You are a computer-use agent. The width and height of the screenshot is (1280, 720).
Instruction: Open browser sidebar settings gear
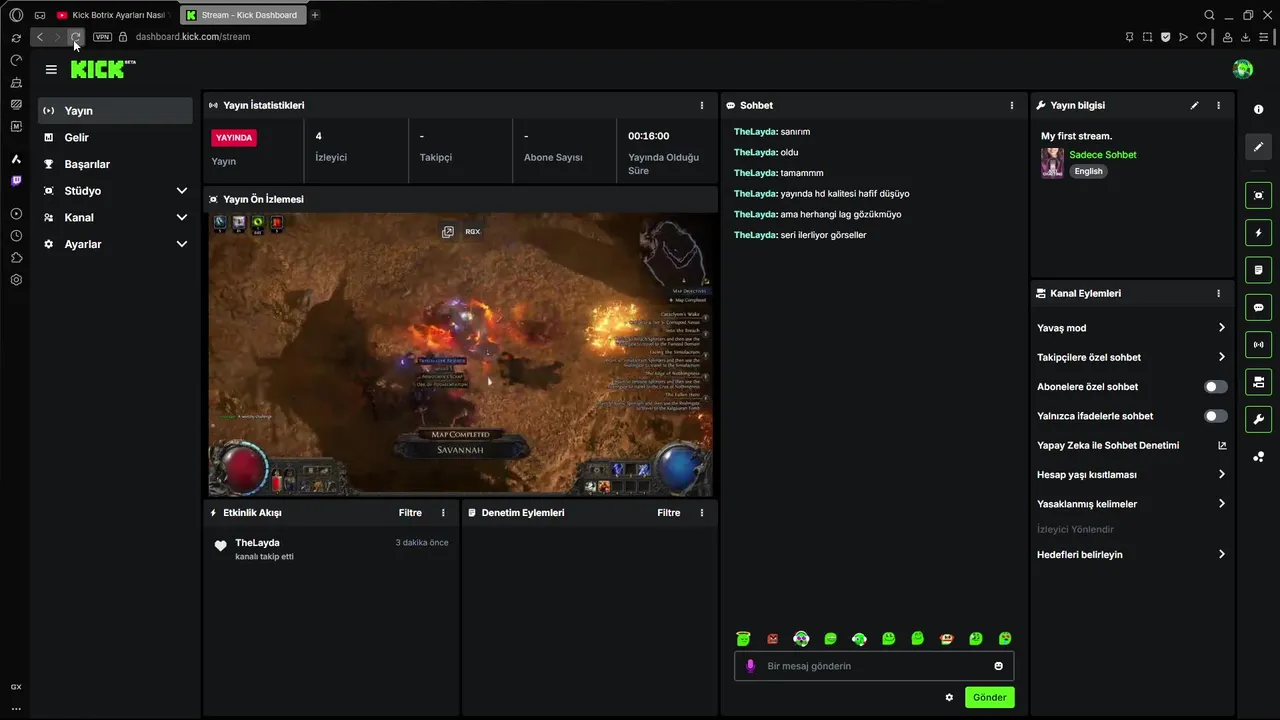(x=16, y=280)
